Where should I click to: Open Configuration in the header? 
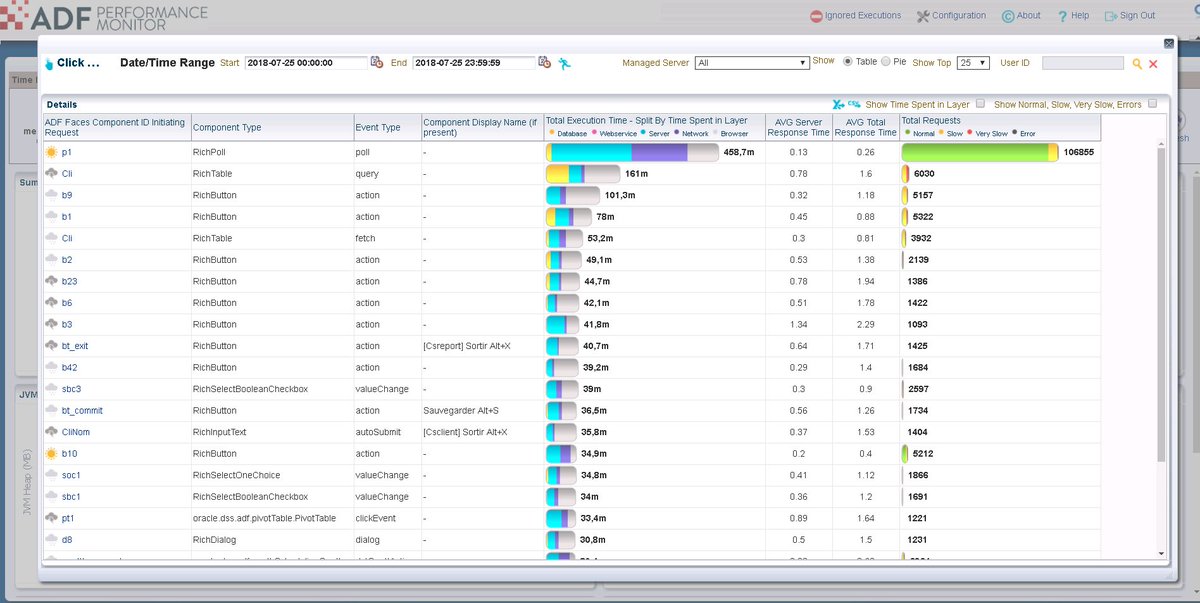[x=950, y=15]
